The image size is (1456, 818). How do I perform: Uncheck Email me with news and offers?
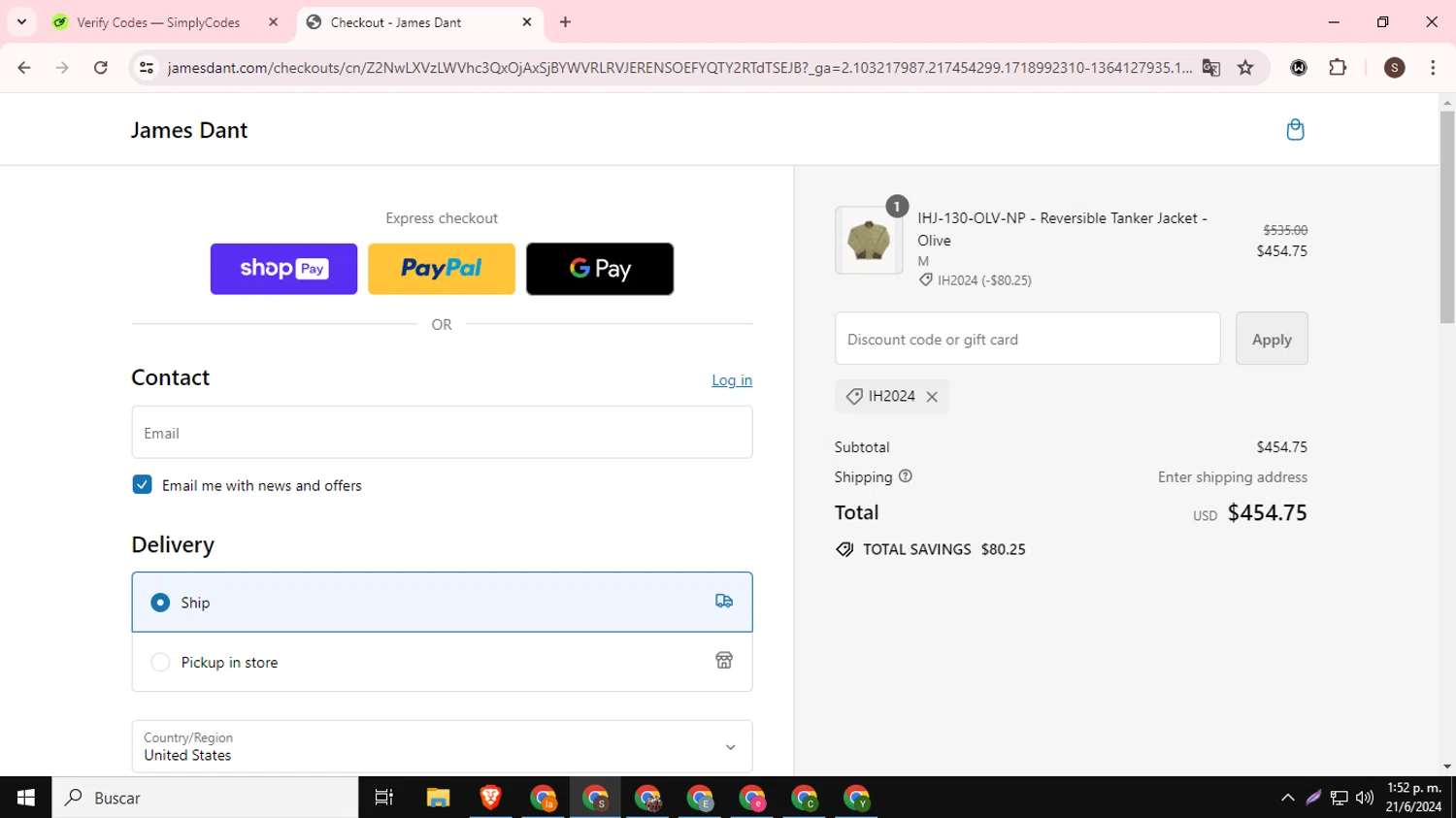coord(142,485)
